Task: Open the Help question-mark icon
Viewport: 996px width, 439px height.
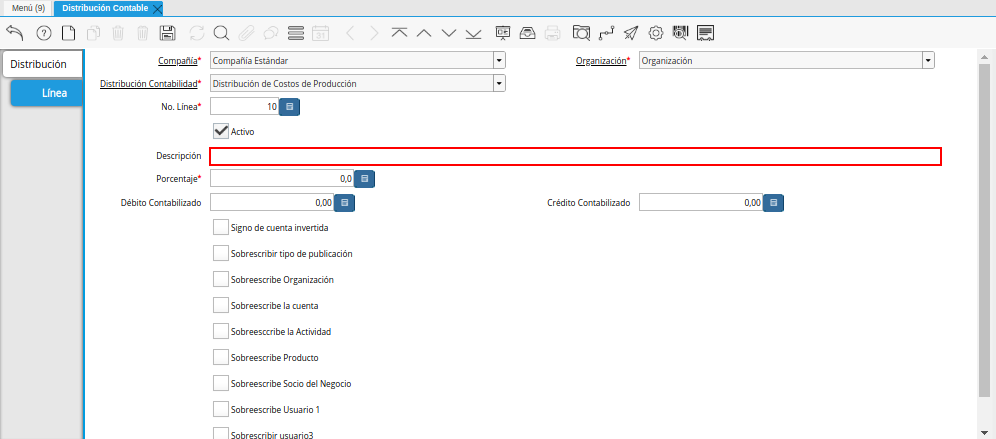Action: point(43,33)
